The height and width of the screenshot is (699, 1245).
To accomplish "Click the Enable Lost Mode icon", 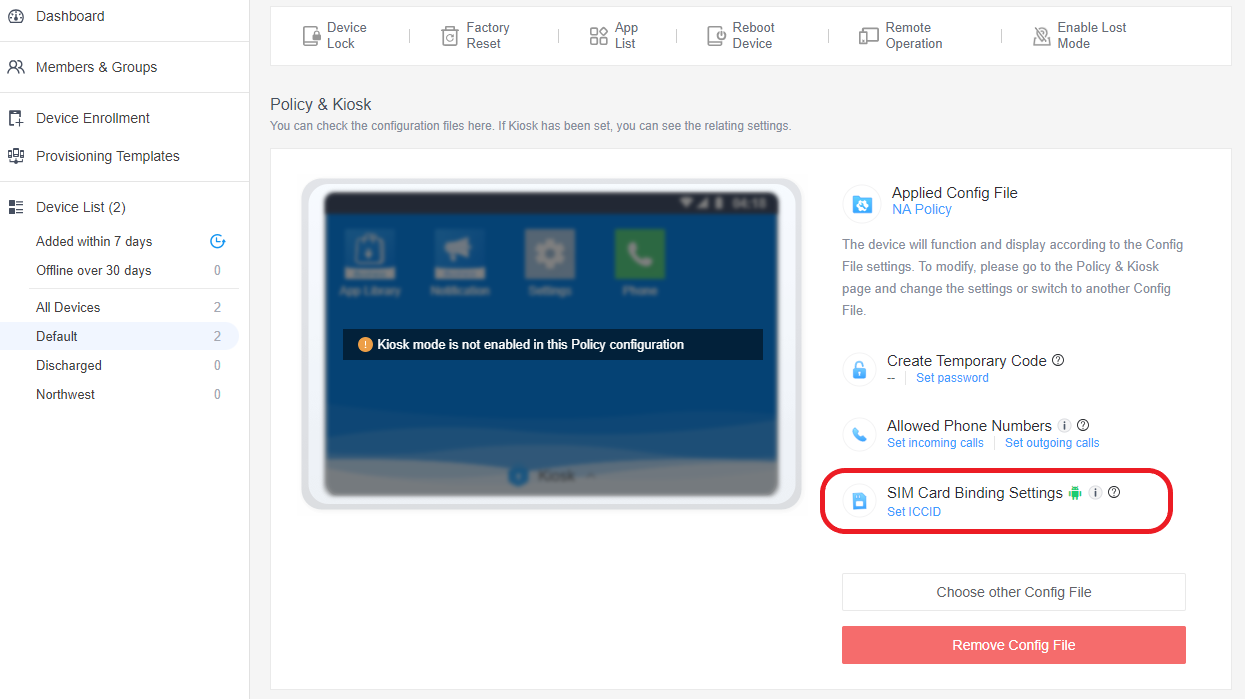I will (x=1042, y=36).
